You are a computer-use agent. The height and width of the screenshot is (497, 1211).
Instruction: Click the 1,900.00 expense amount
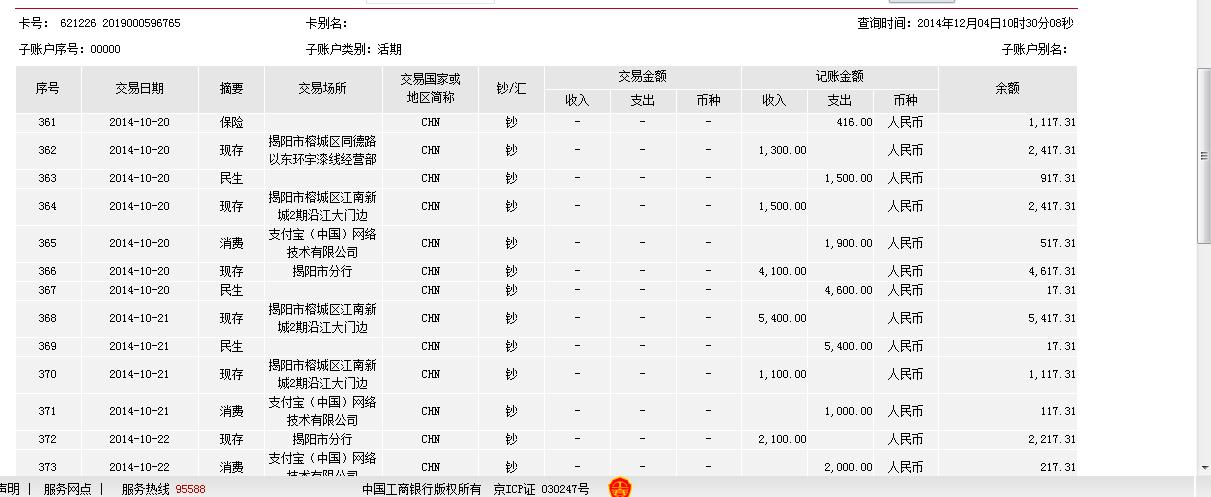(x=848, y=243)
